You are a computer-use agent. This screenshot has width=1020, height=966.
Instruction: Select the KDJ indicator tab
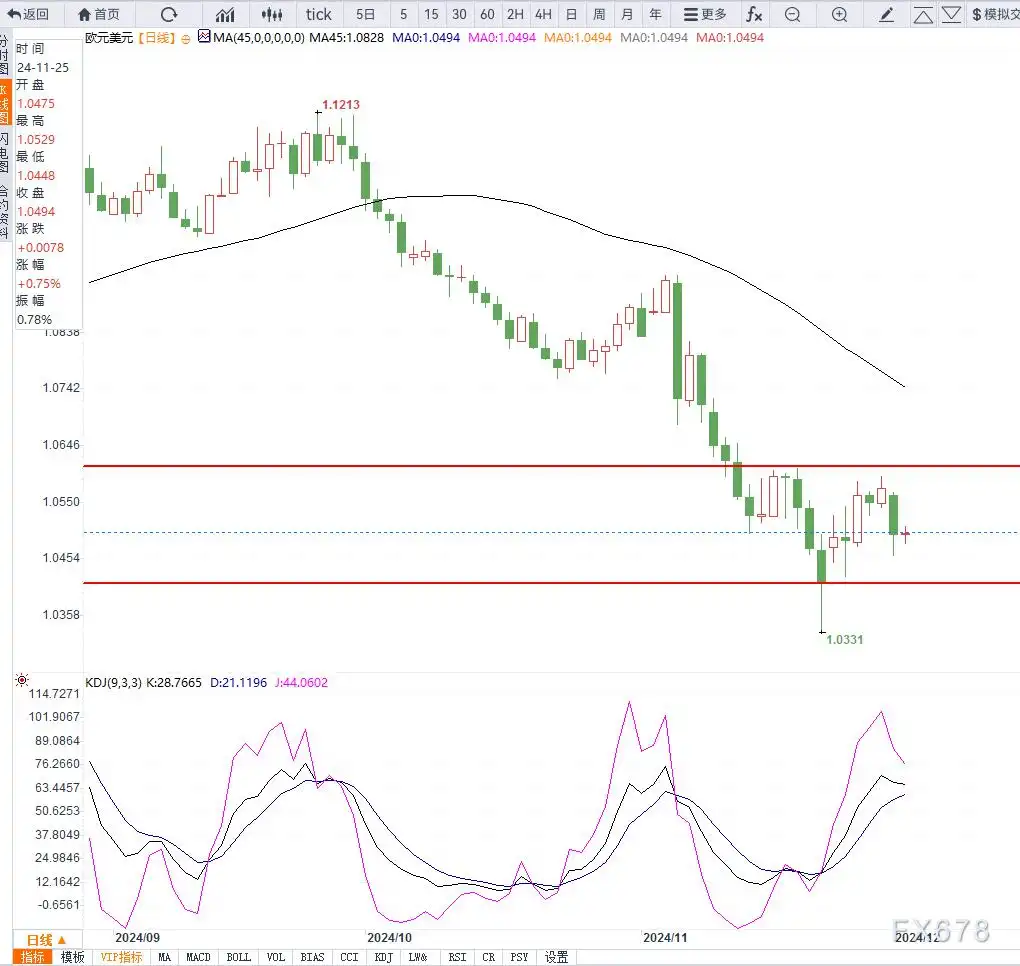point(384,957)
